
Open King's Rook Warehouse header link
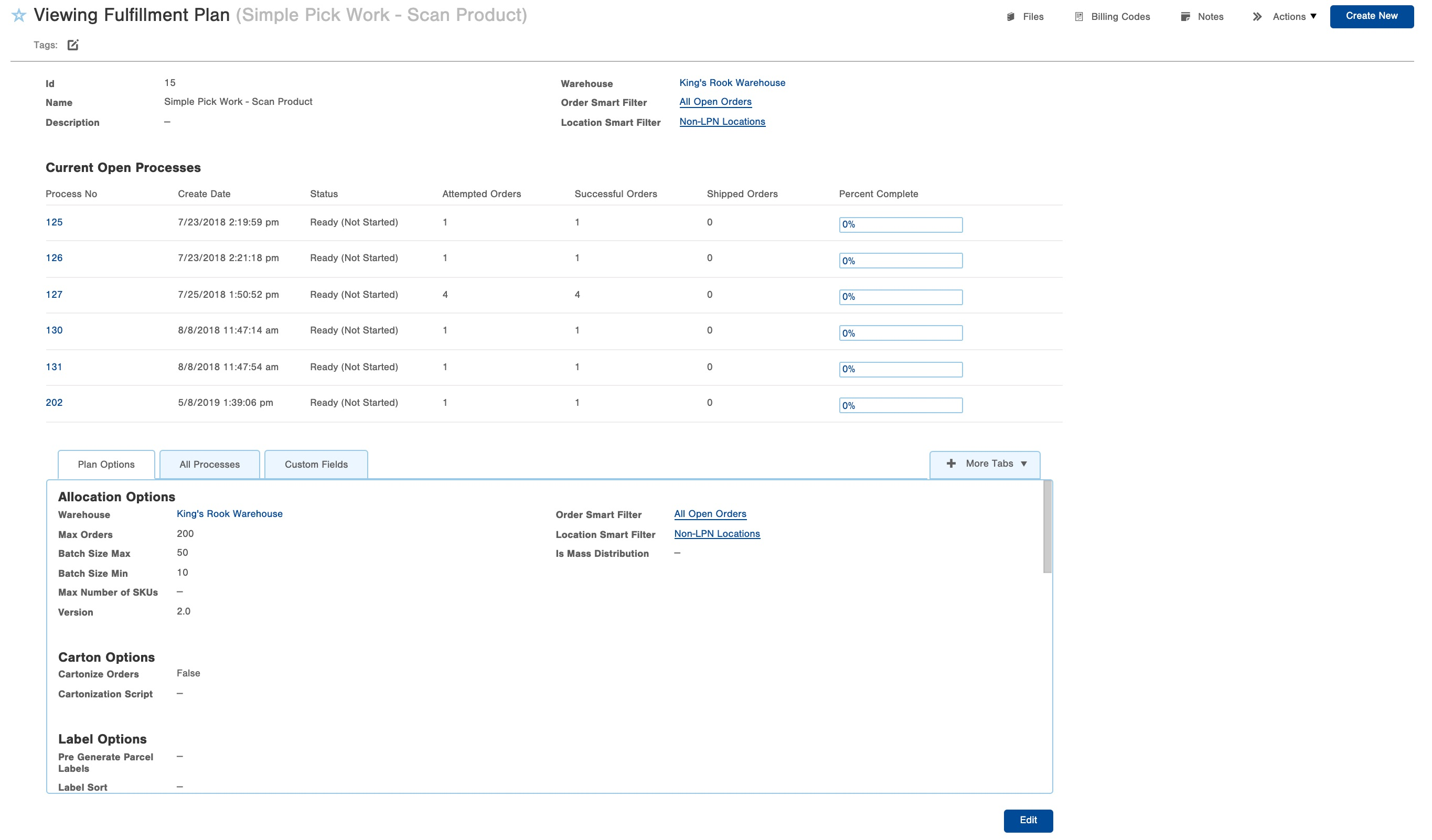(732, 83)
